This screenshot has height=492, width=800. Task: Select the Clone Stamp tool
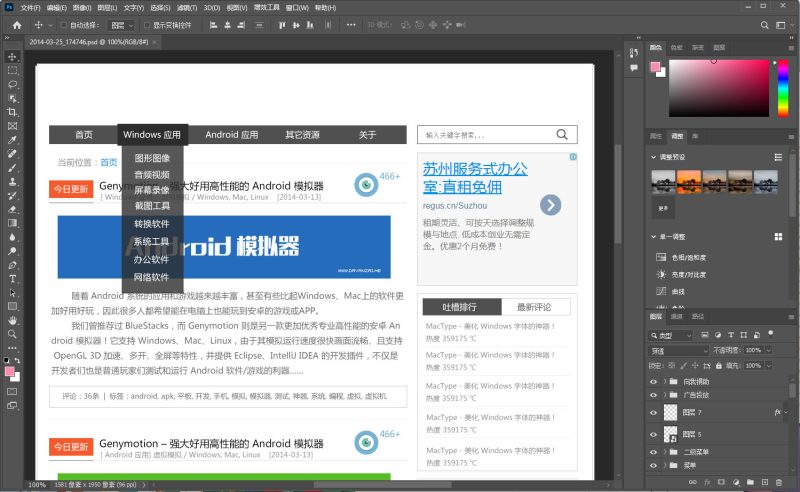pos(12,181)
